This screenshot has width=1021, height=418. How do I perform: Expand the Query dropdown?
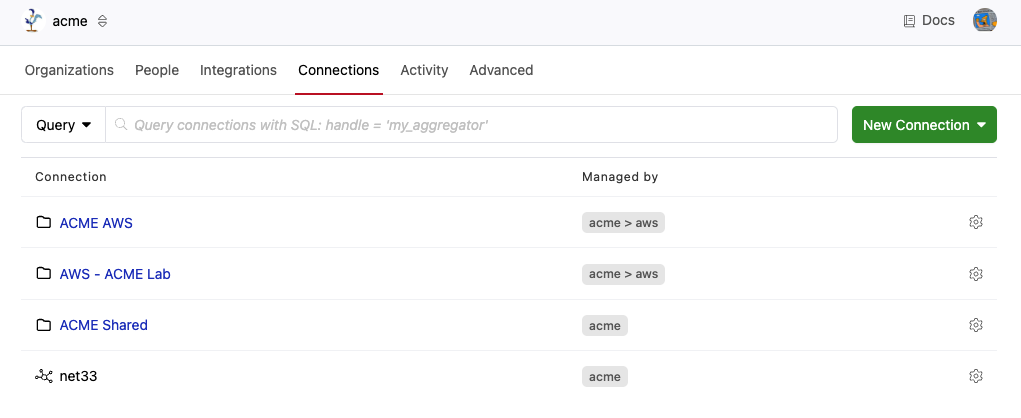[63, 125]
